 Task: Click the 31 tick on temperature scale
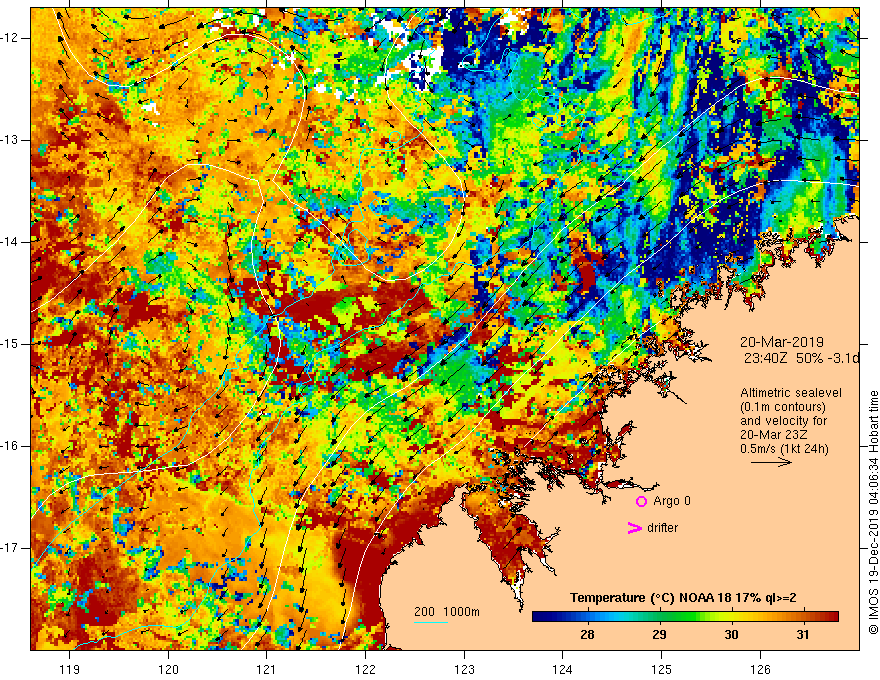pyautogui.click(x=803, y=635)
